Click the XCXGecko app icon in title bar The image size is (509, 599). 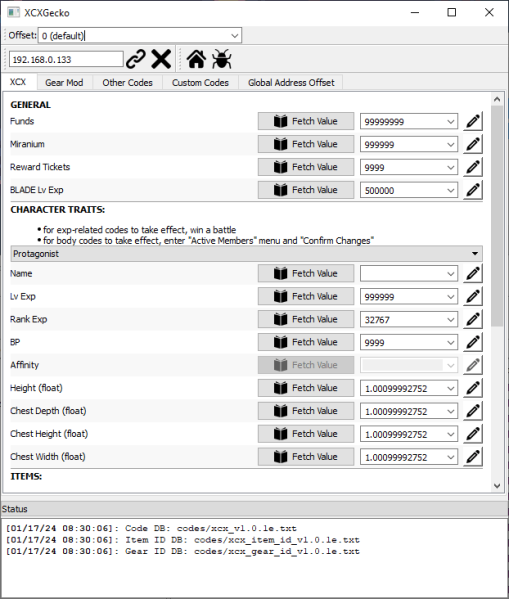(x=13, y=12)
